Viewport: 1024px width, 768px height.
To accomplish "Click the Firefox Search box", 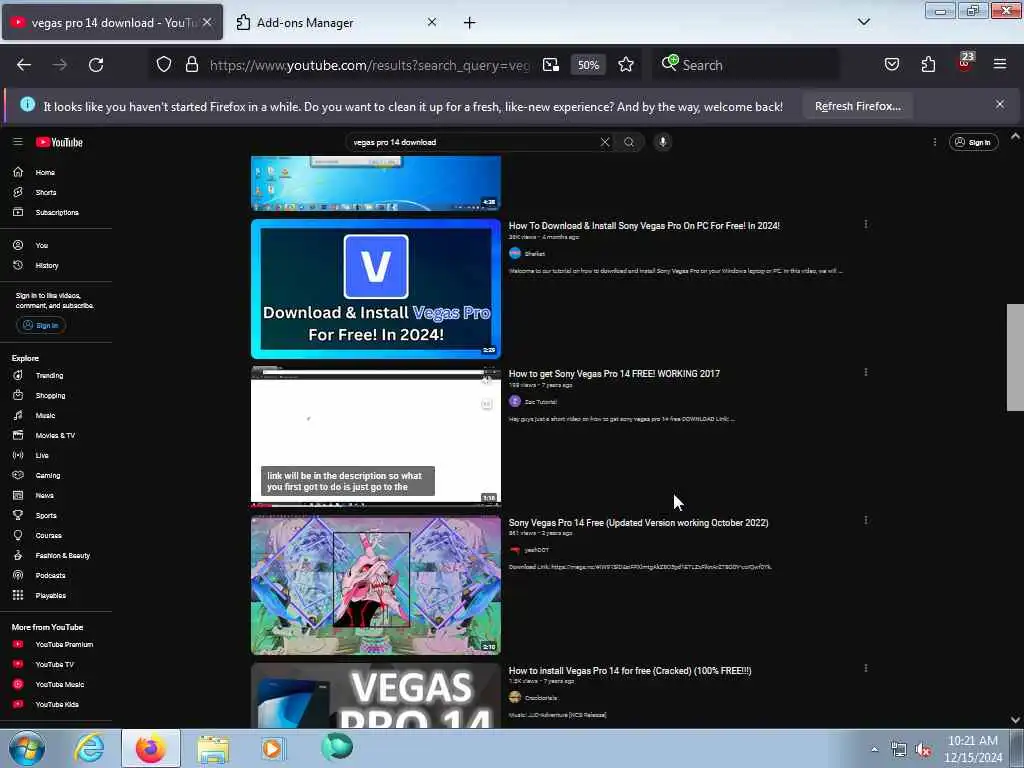I will click(x=744, y=65).
